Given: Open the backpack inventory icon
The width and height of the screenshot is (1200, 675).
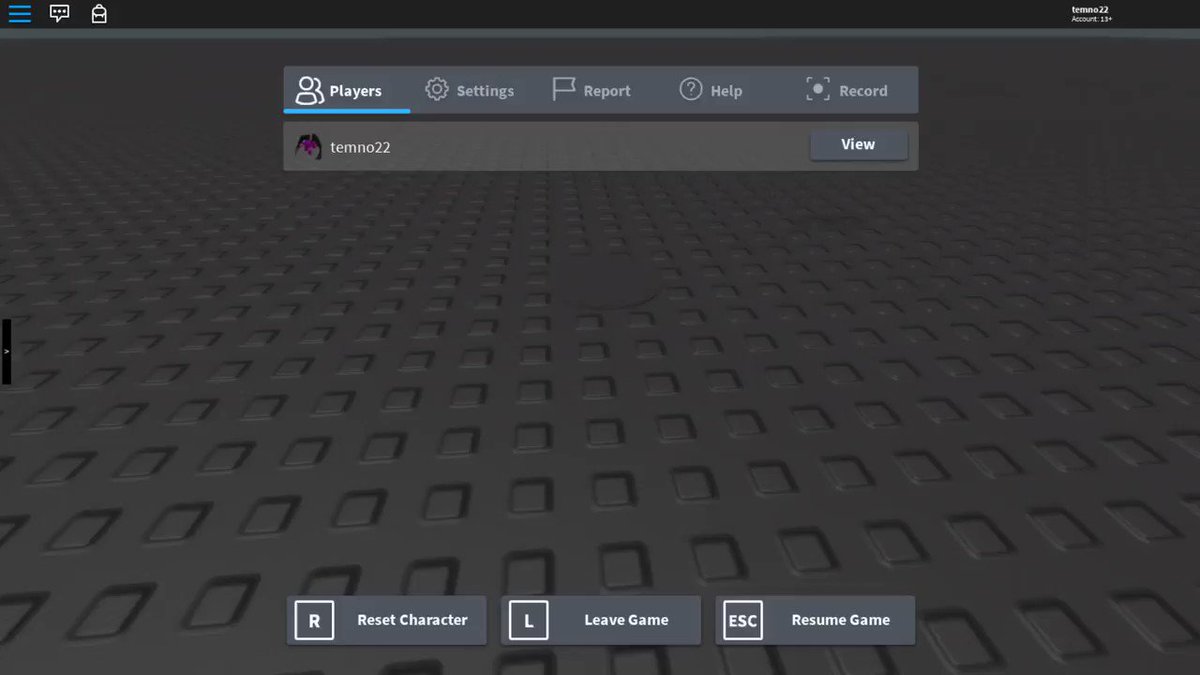Looking at the screenshot, I should click(x=99, y=14).
